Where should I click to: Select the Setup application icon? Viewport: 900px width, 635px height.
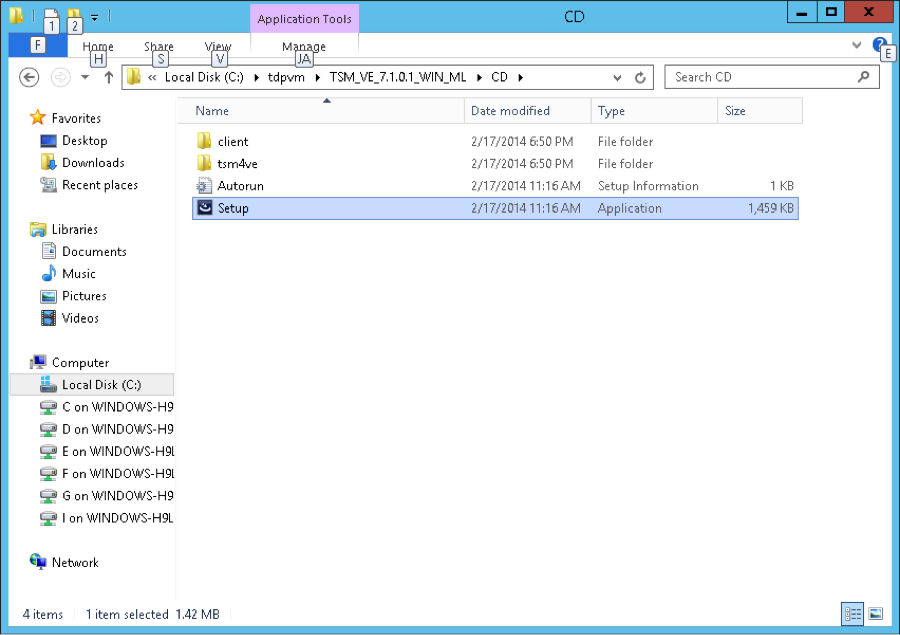tap(204, 208)
